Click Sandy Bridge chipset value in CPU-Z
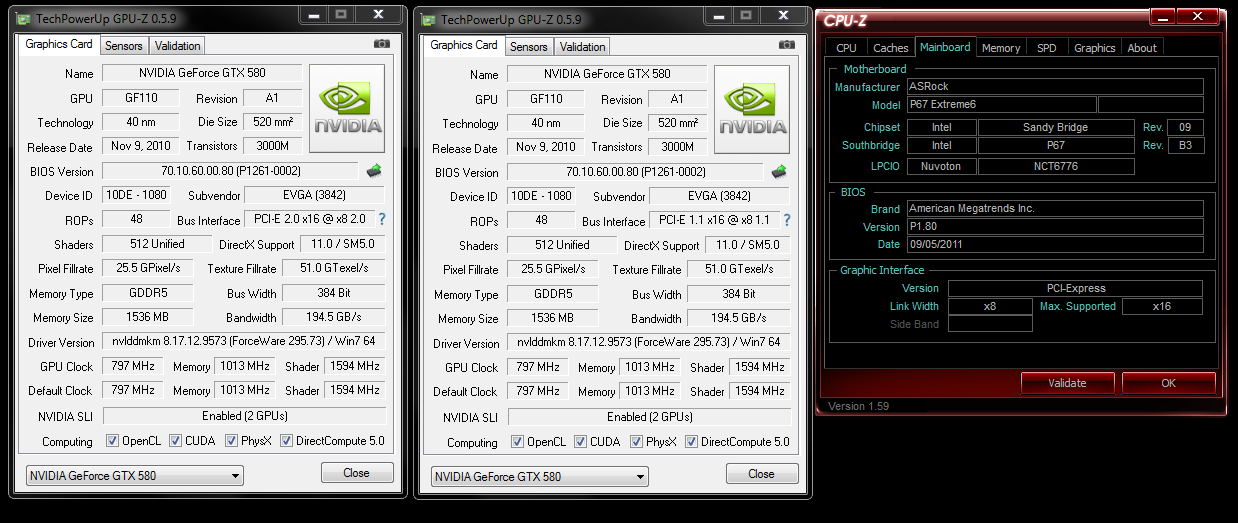 point(1056,128)
